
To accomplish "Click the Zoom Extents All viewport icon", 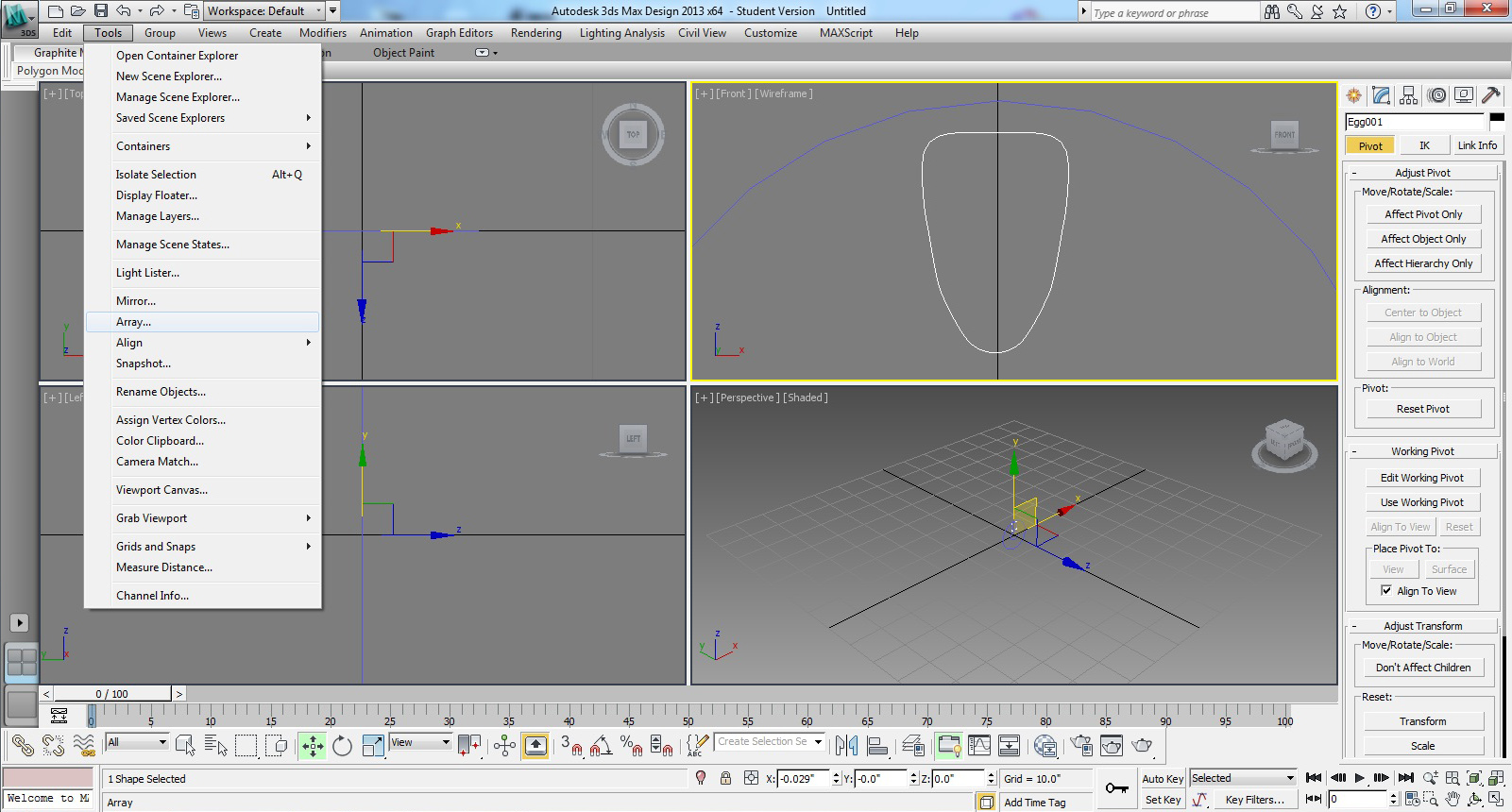I will click(1497, 778).
